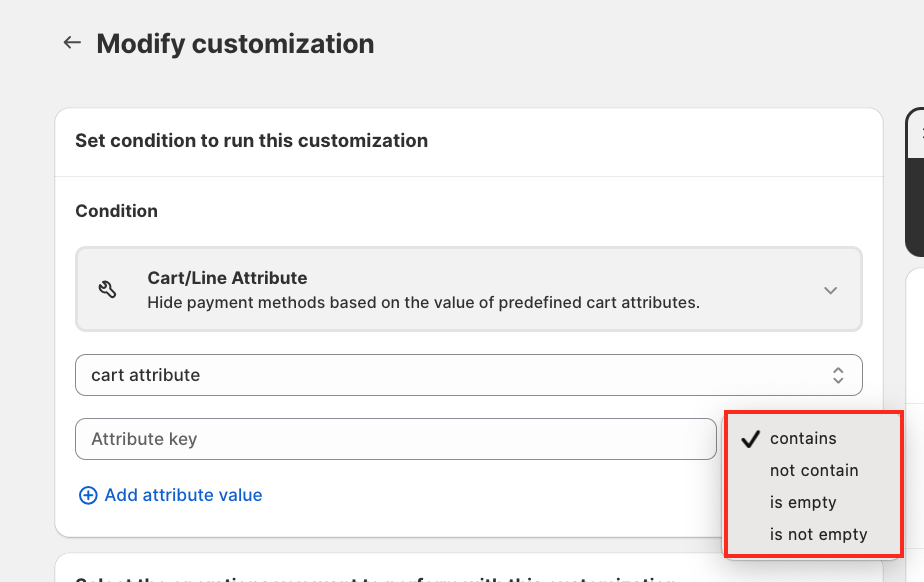This screenshot has height=582, width=924.
Task: Focus the Attribute key input field
Action: coord(395,439)
